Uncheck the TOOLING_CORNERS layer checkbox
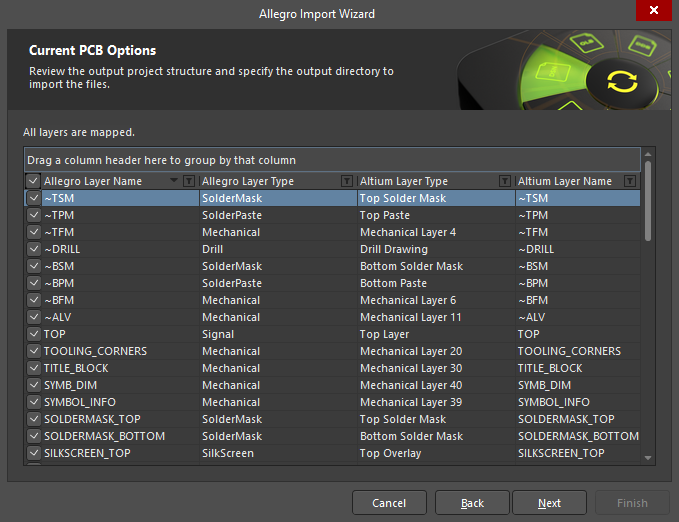This screenshot has width=679, height=522. [x=34, y=351]
